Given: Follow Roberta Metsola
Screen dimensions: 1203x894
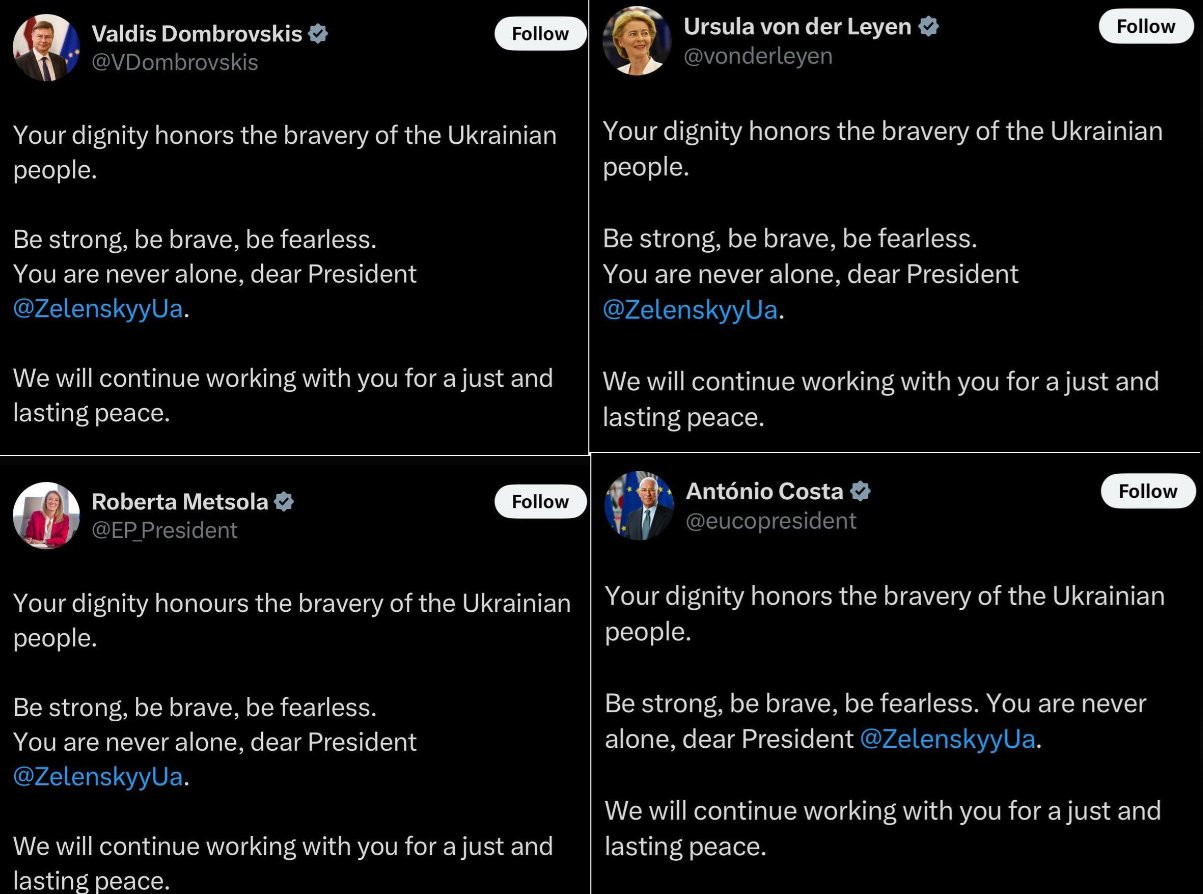Looking at the screenshot, I should click(x=540, y=502).
